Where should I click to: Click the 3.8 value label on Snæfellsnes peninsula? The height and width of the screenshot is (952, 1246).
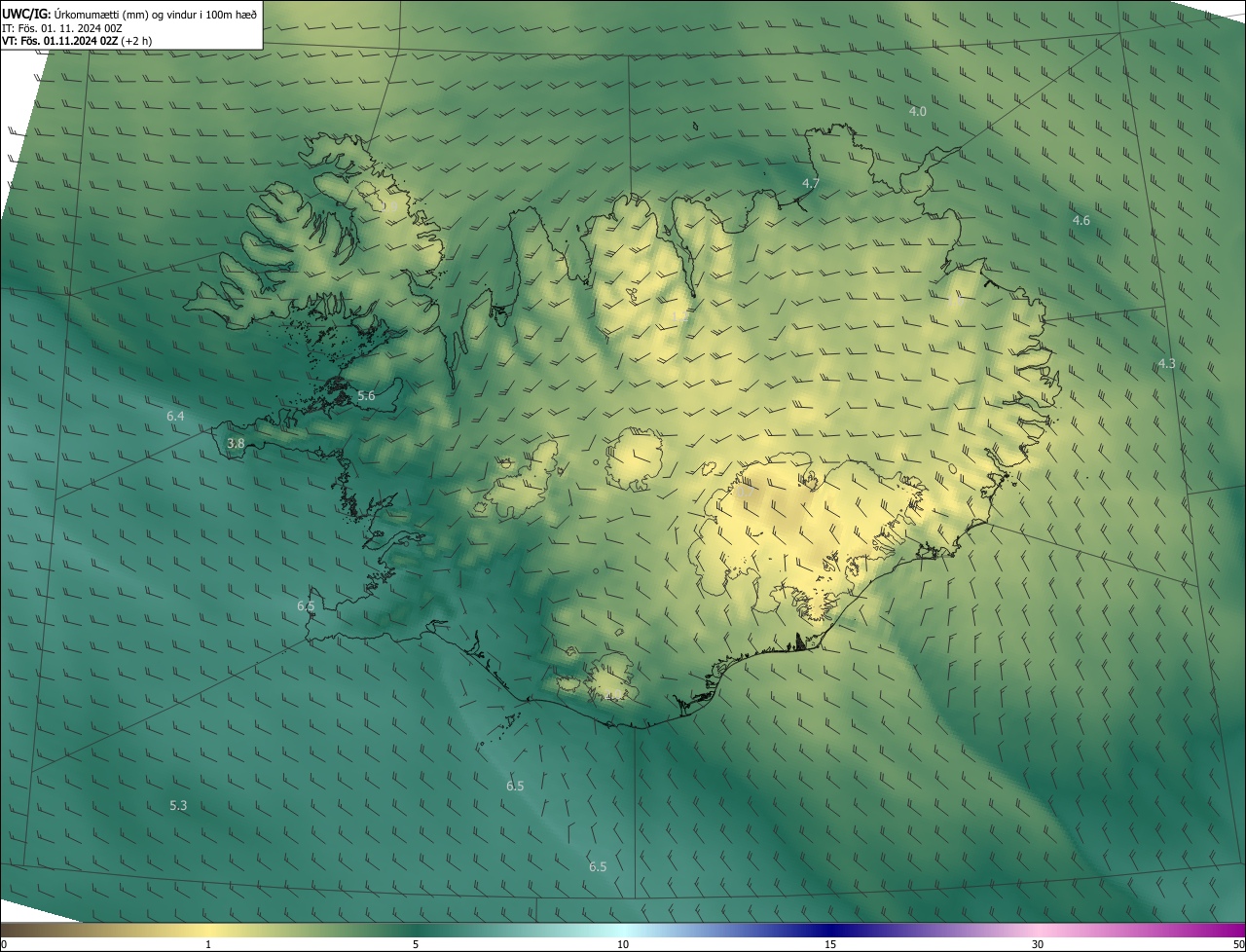[236, 444]
